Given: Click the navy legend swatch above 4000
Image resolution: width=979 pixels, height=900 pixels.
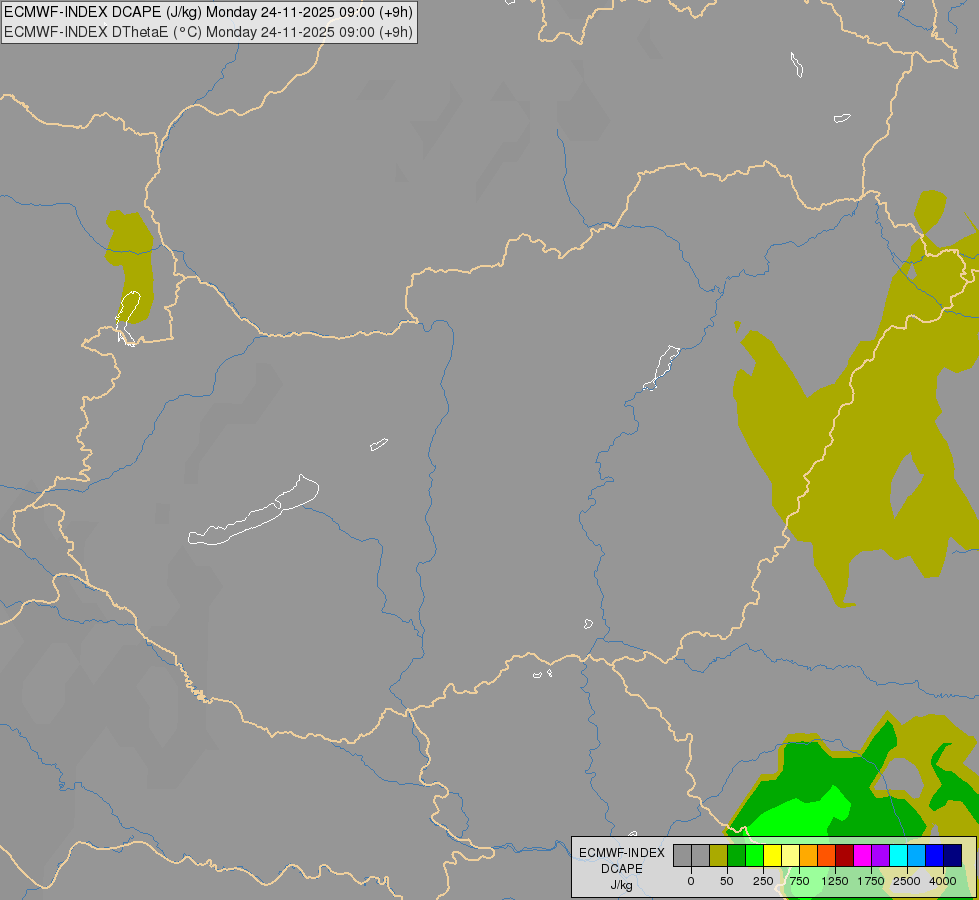Looking at the screenshot, I should click(953, 855).
